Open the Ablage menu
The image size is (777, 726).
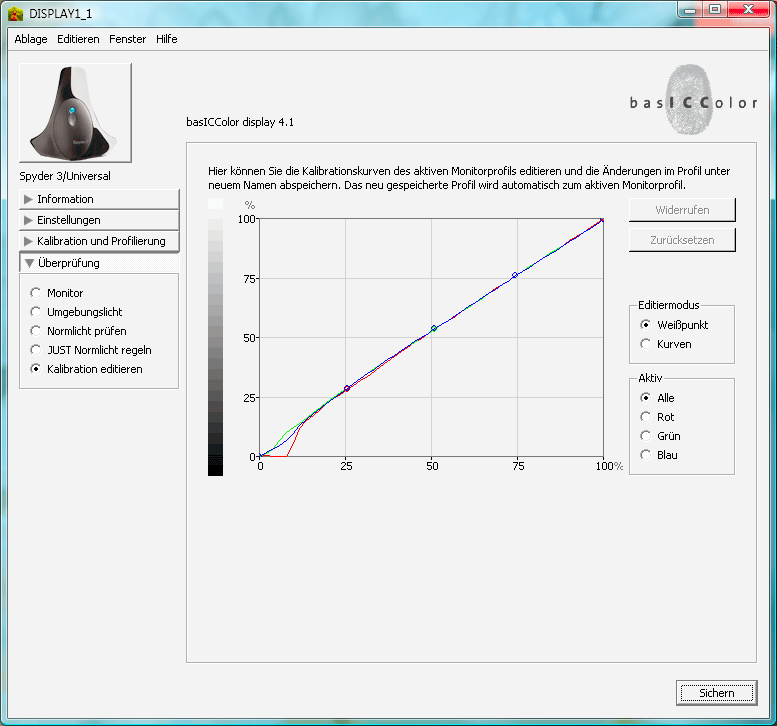point(31,39)
